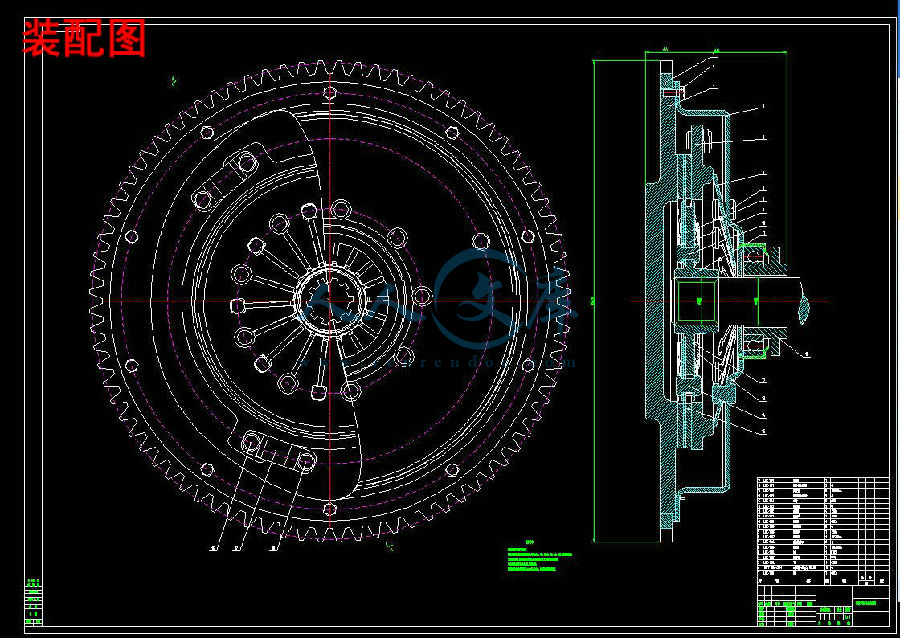Select the splined hub at flywheel center
Screen dimensions: 900x638
click(331, 301)
